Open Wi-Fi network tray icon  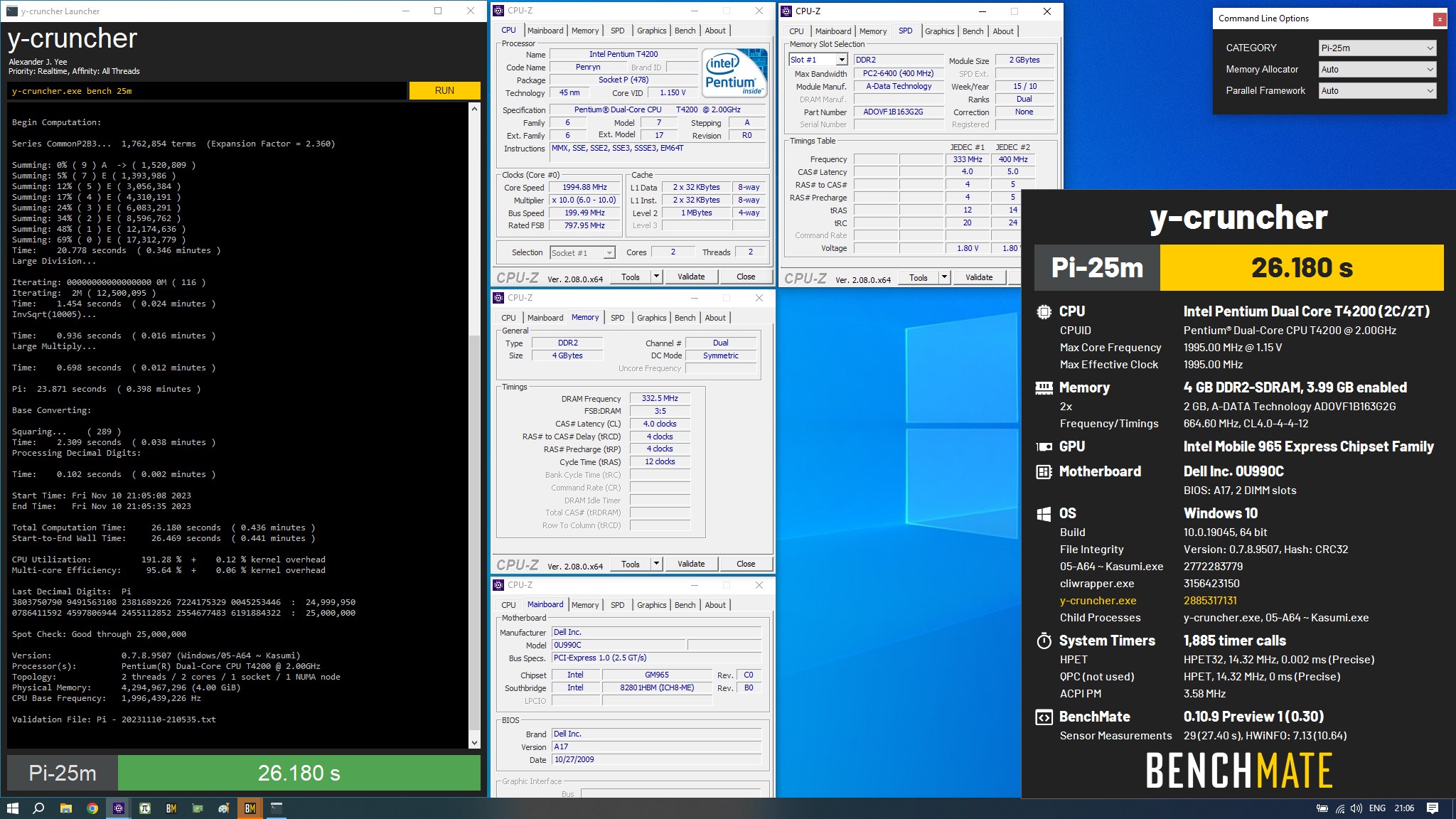(x=1340, y=808)
